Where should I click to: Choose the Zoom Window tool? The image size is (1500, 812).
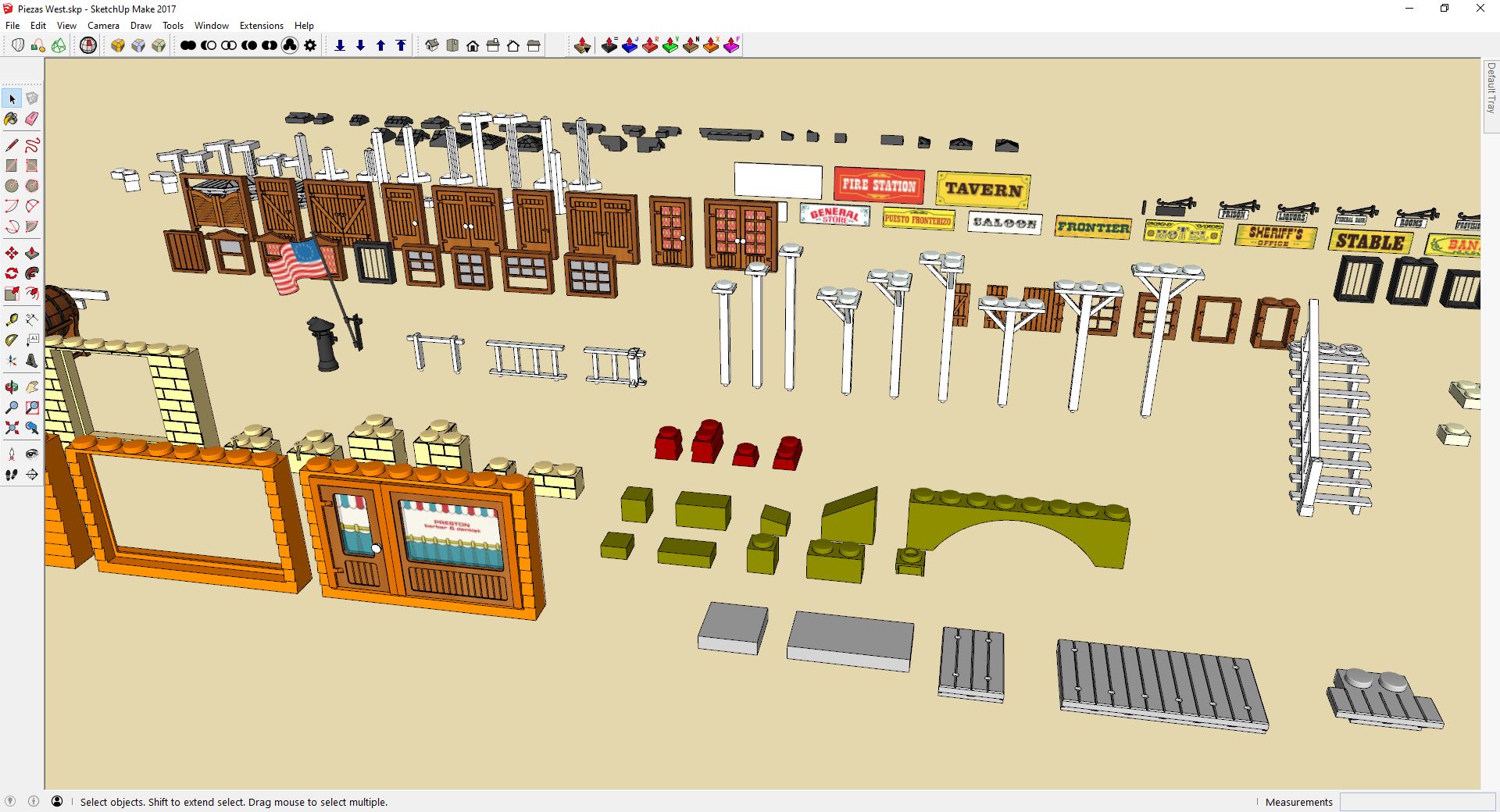click(32, 408)
